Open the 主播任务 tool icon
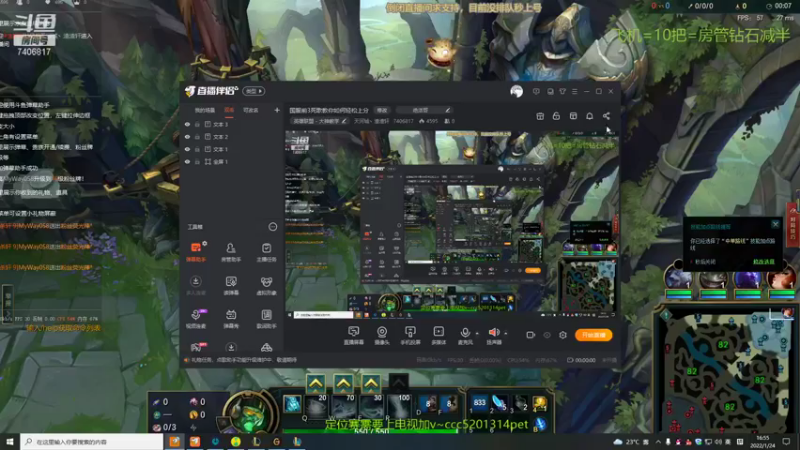The width and height of the screenshot is (800, 450). coord(266,252)
